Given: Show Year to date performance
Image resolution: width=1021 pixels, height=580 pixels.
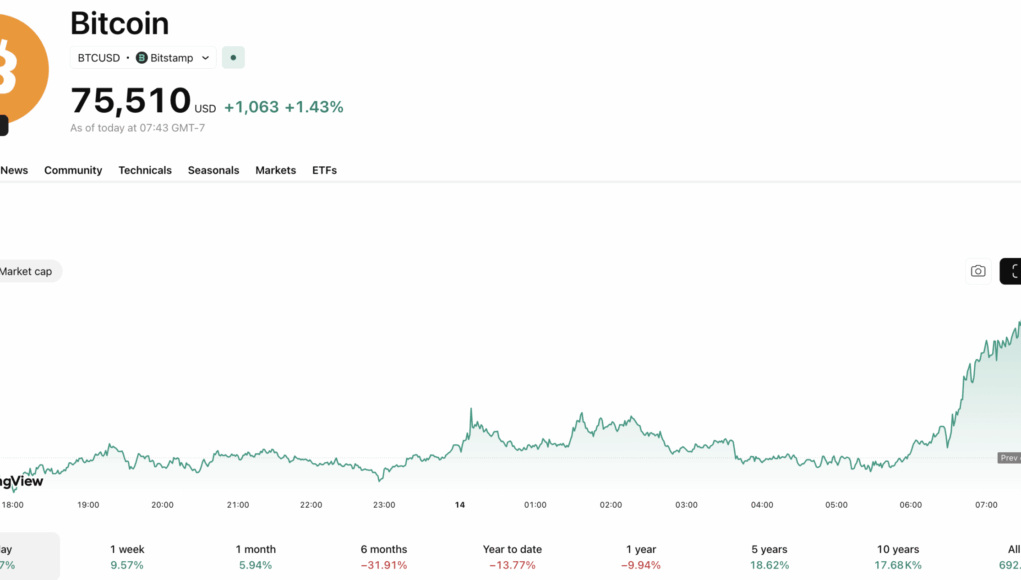Looking at the screenshot, I should pos(512,557).
